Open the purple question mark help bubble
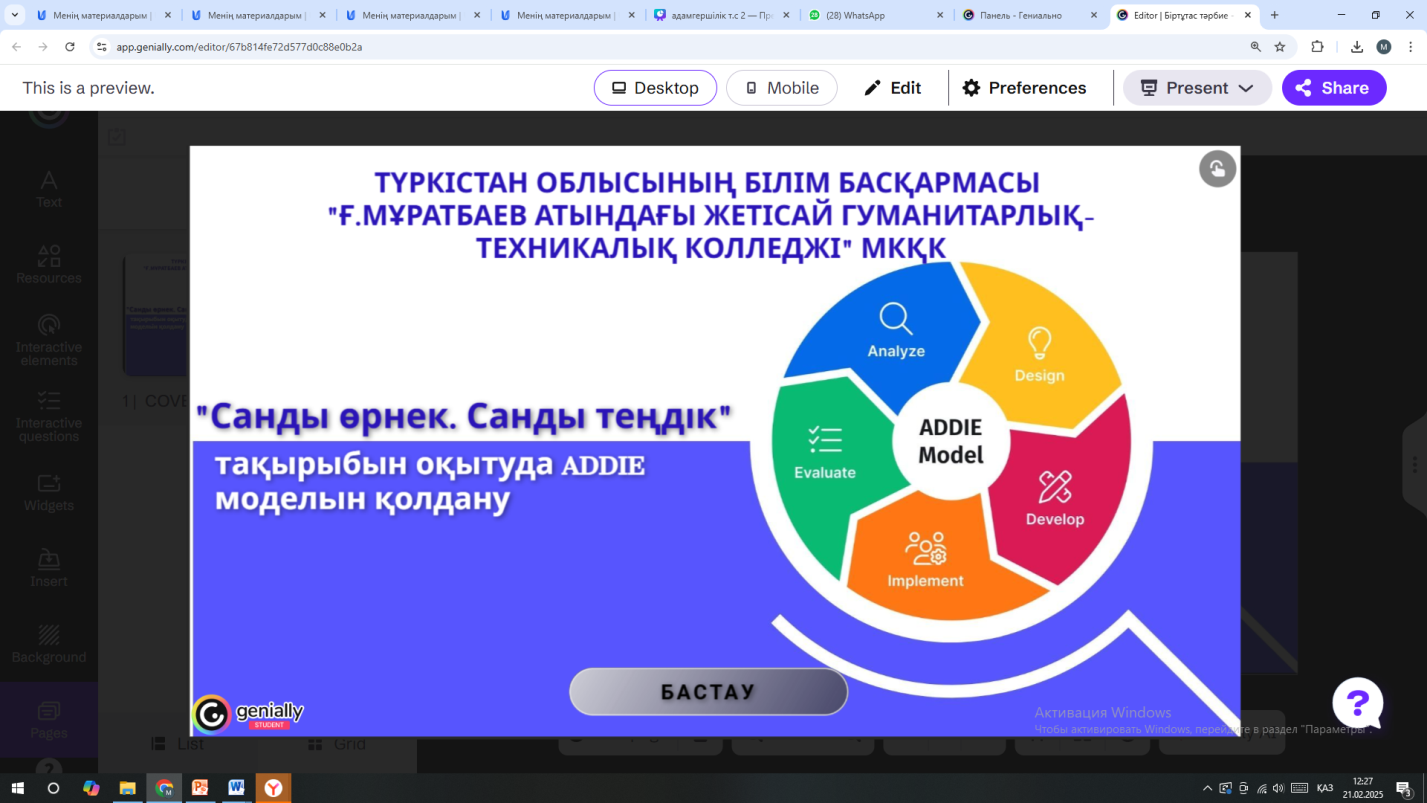The width and height of the screenshot is (1427, 803). coord(1357,703)
